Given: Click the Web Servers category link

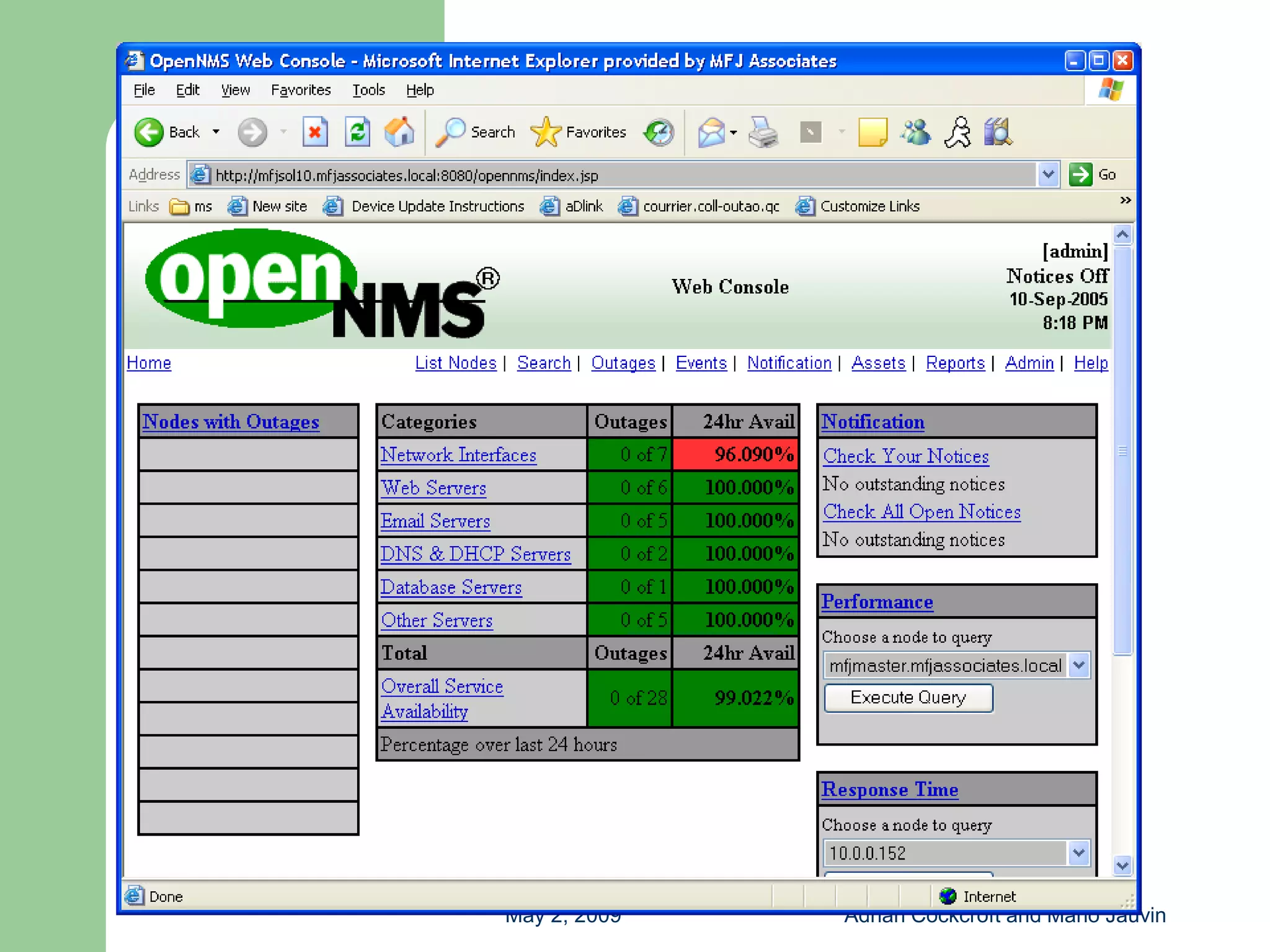Looking at the screenshot, I should 433,488.
